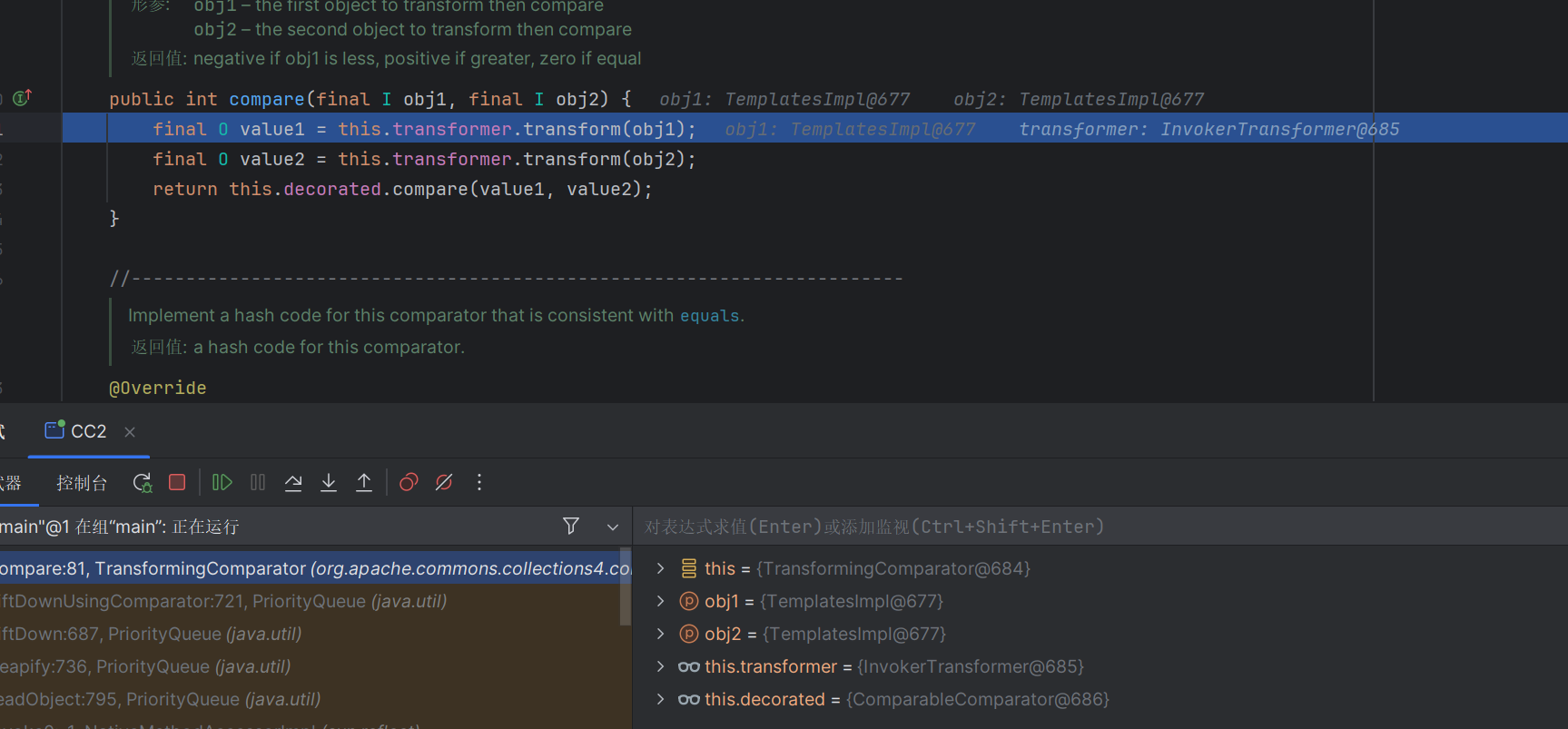Open the thread selector dropdown arrow

(x=613, y=527)
